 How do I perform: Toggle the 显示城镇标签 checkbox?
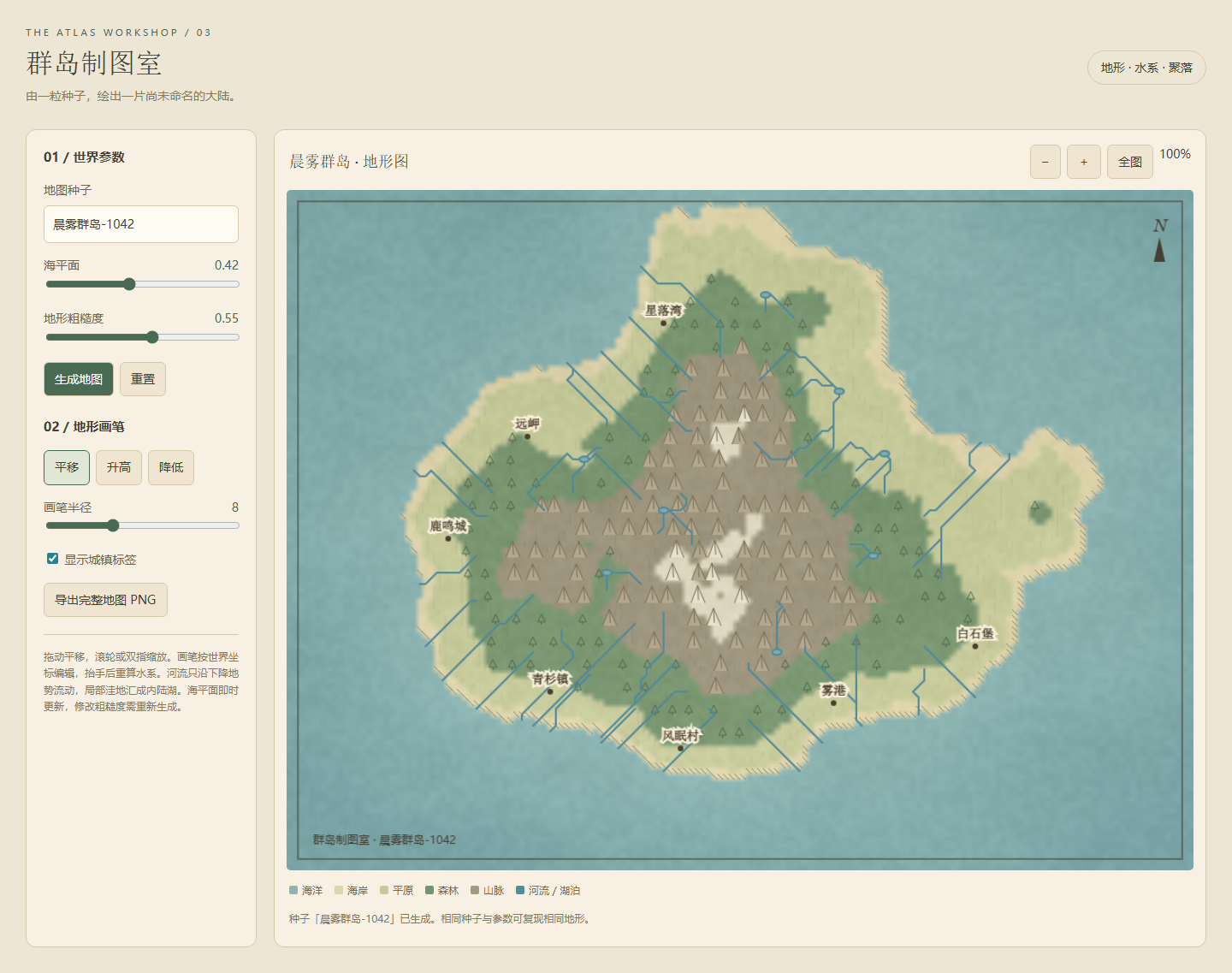(x=52, y=559)
